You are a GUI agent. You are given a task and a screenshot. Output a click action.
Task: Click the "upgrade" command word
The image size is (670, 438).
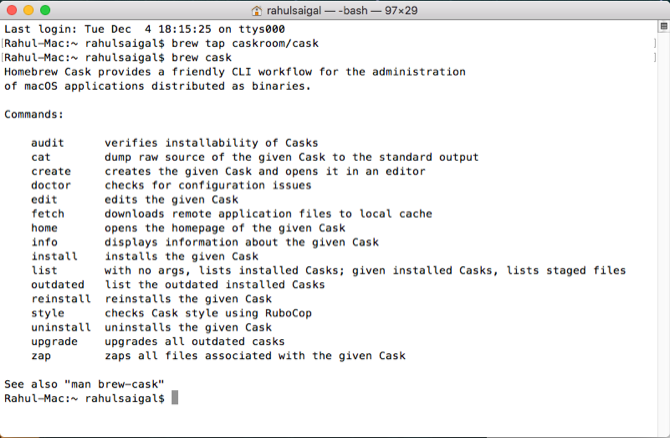(x=54, y=341)
